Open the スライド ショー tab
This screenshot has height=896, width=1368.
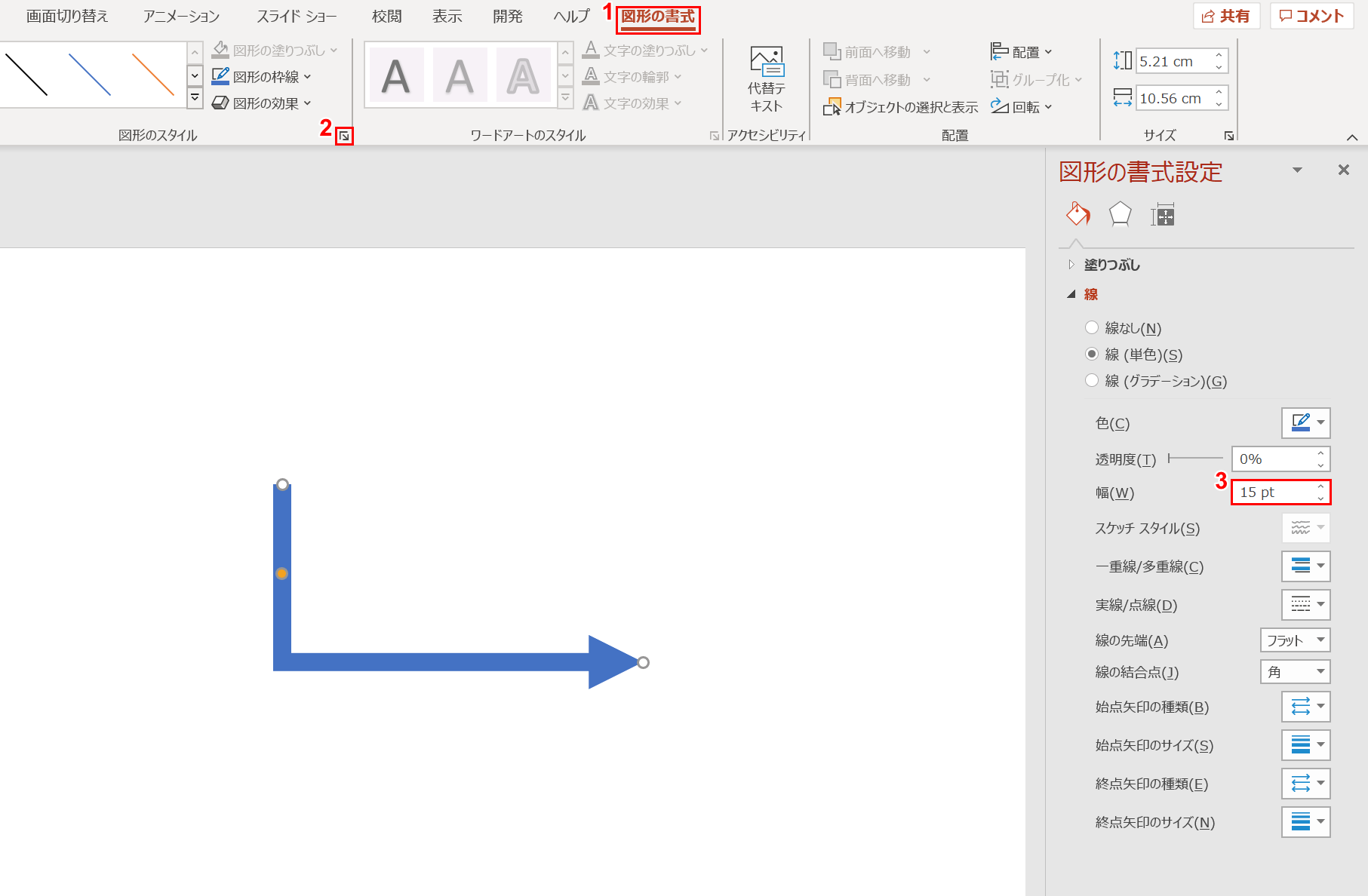(297, 17)
